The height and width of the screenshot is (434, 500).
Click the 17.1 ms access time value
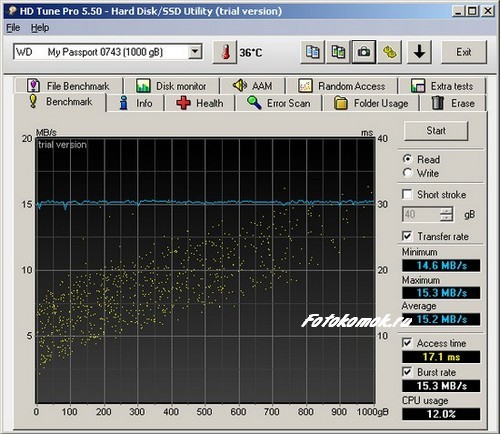pyautogui.click(x=441, y=357)
